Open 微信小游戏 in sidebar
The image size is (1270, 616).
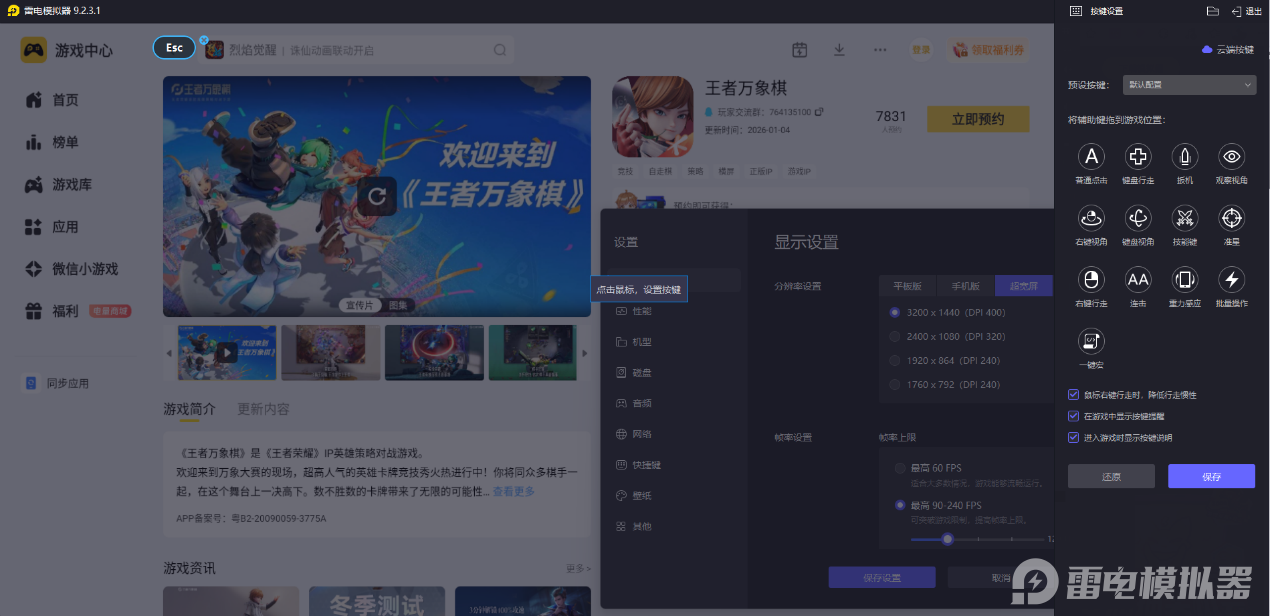pos(72,269)
